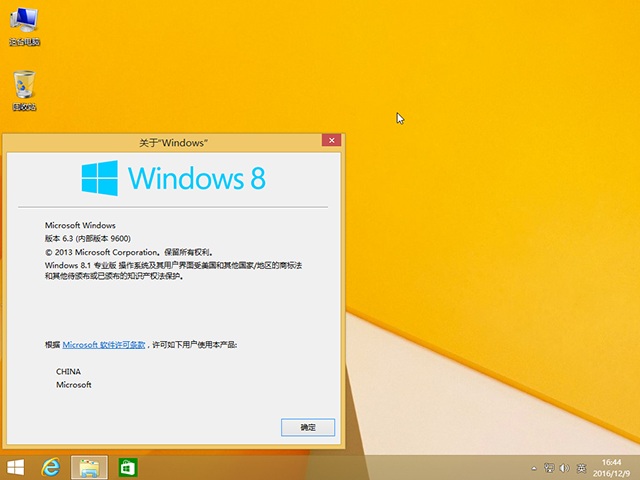
Task: Click the 版本 6.3 (内部版本 9600) text
Action: click(88, 238)
